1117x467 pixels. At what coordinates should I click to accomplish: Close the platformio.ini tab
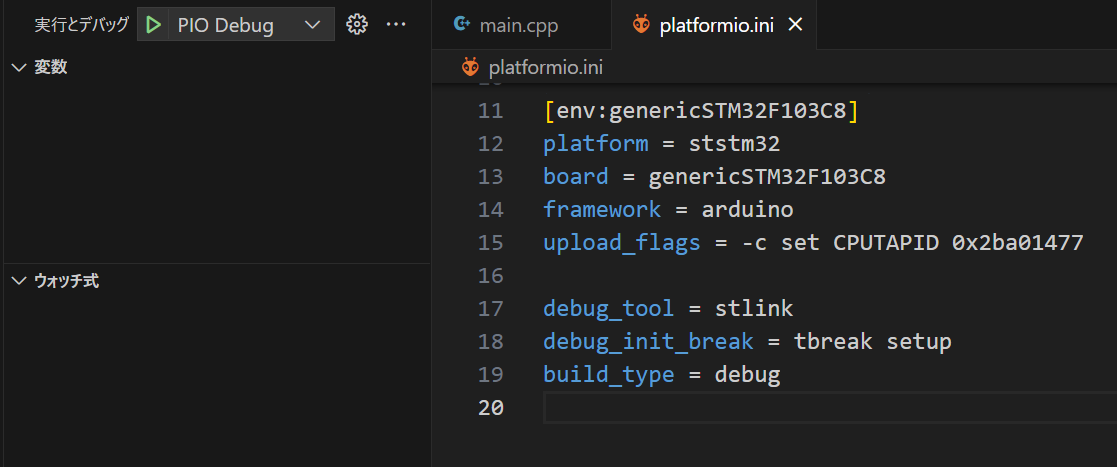pos(796,26)
